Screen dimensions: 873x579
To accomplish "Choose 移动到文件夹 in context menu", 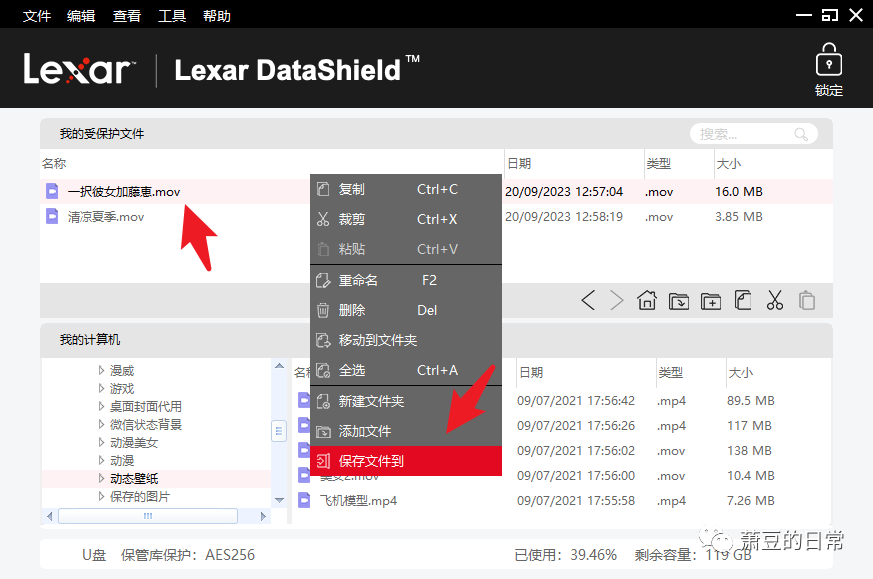I will coord(406,340).
